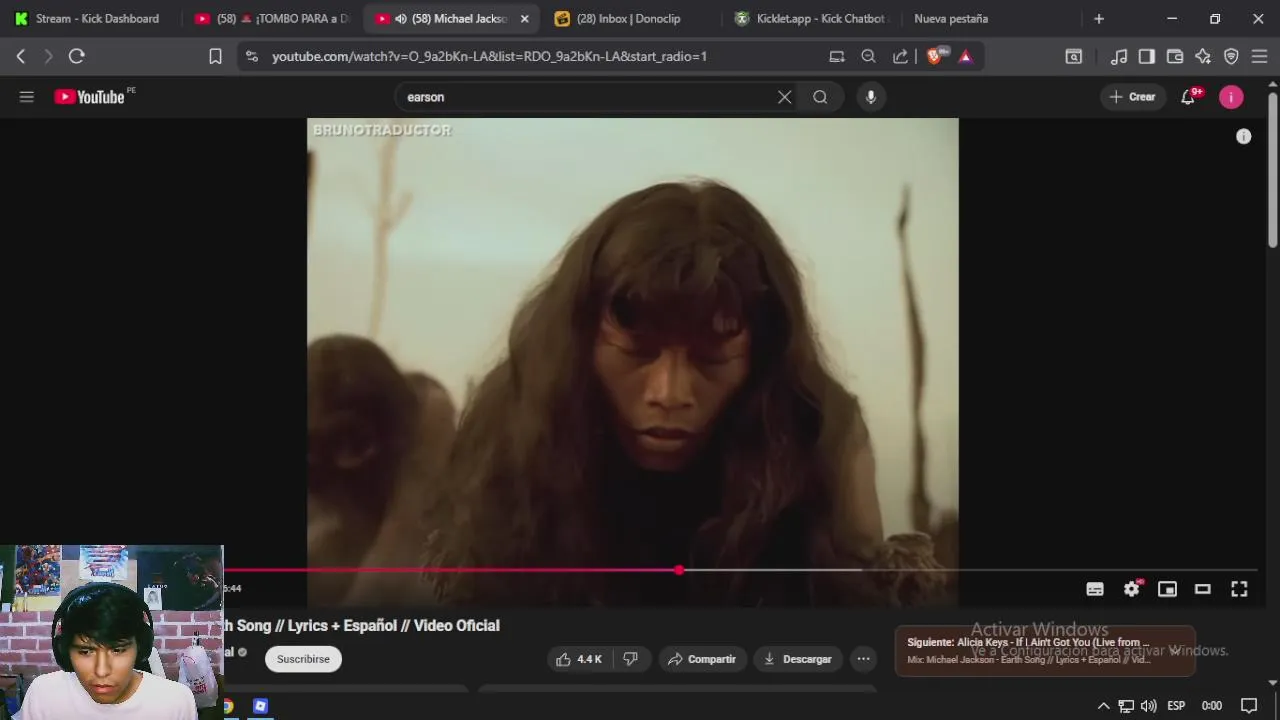Click the install app icon in address bar
This screenshot has width=1280, height=720.
tap(837, 56)
